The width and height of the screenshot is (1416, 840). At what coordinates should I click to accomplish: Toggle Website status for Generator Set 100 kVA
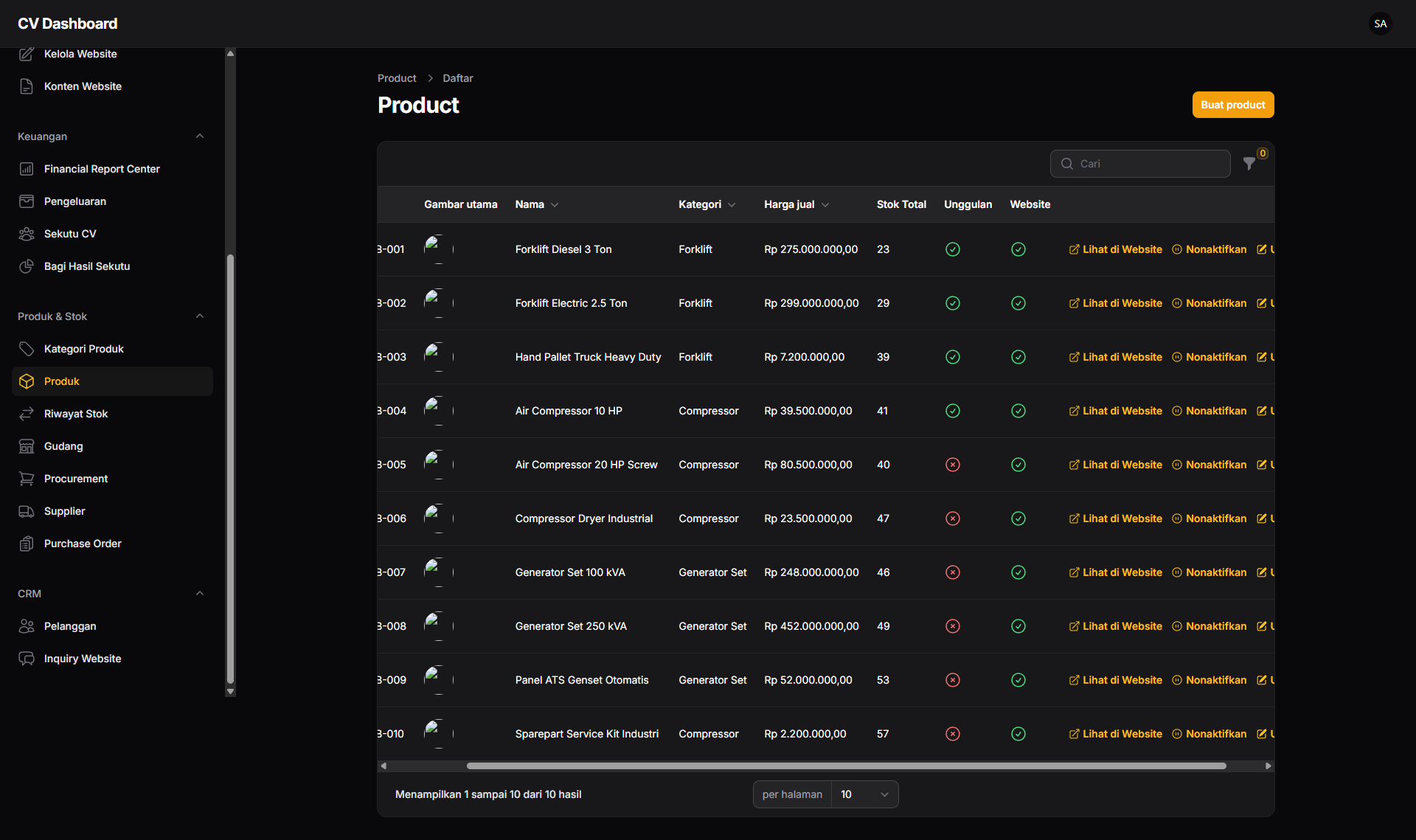[x=1018, y=572]
